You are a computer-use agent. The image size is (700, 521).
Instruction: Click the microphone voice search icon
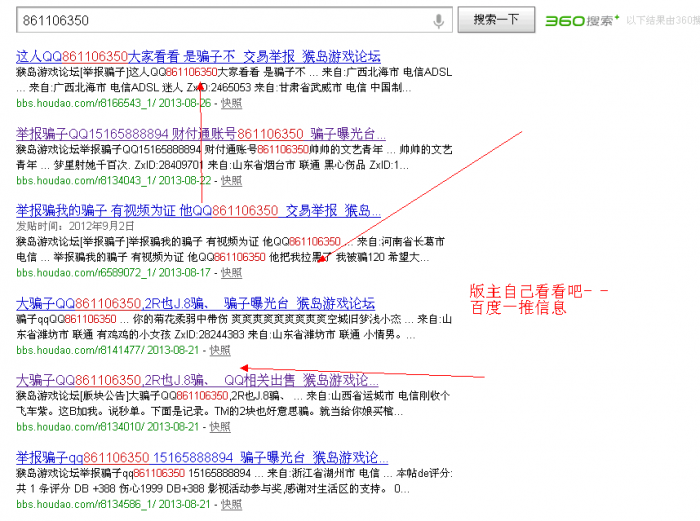pos(438,21)
